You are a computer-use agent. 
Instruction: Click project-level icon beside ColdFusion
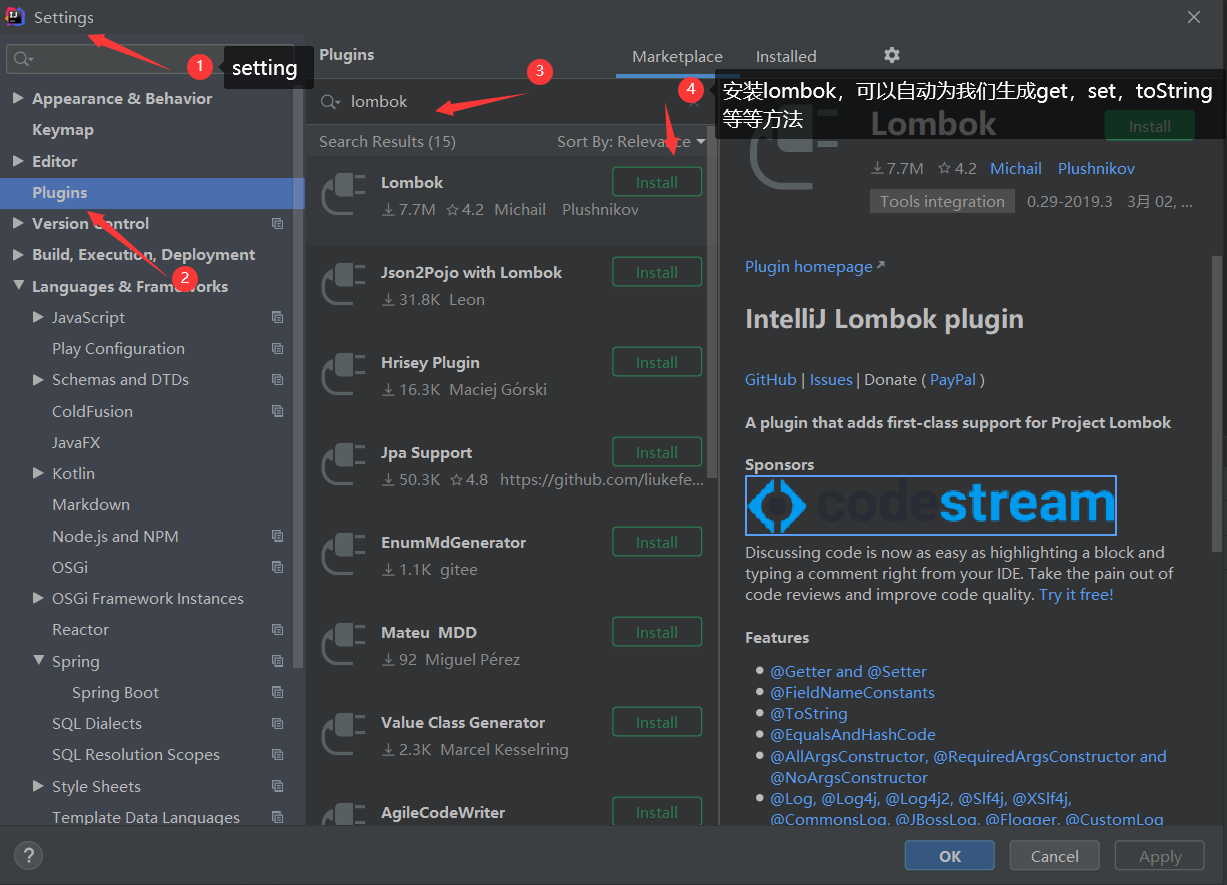point(278,411)
